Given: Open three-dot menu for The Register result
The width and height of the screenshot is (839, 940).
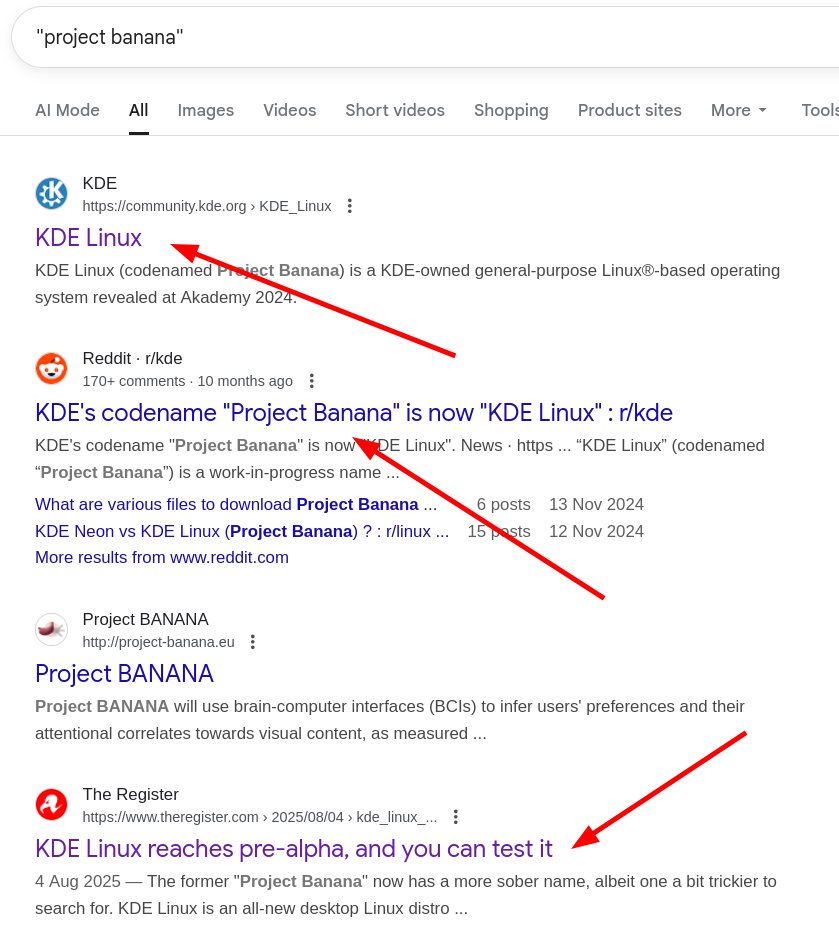Looking at the screenshot, I should point(455,817).
